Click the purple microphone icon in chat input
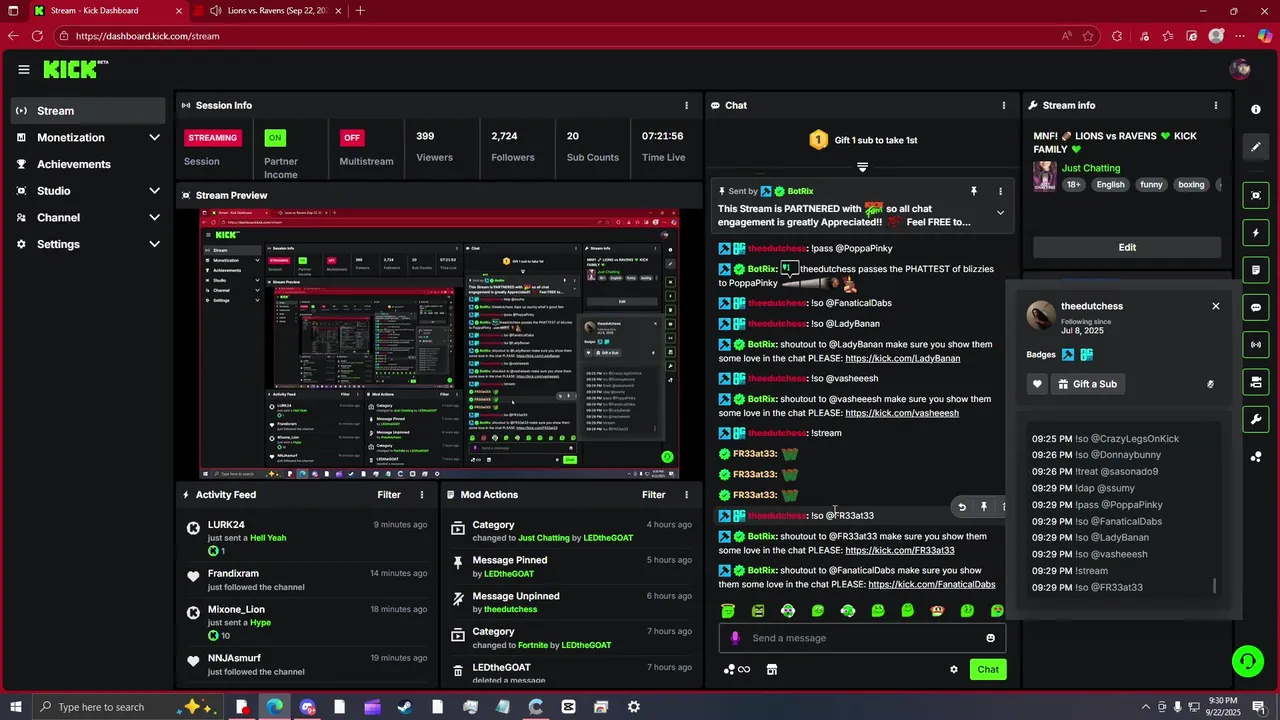Viewport: 1280px width, 720px height. pos(735,638)
